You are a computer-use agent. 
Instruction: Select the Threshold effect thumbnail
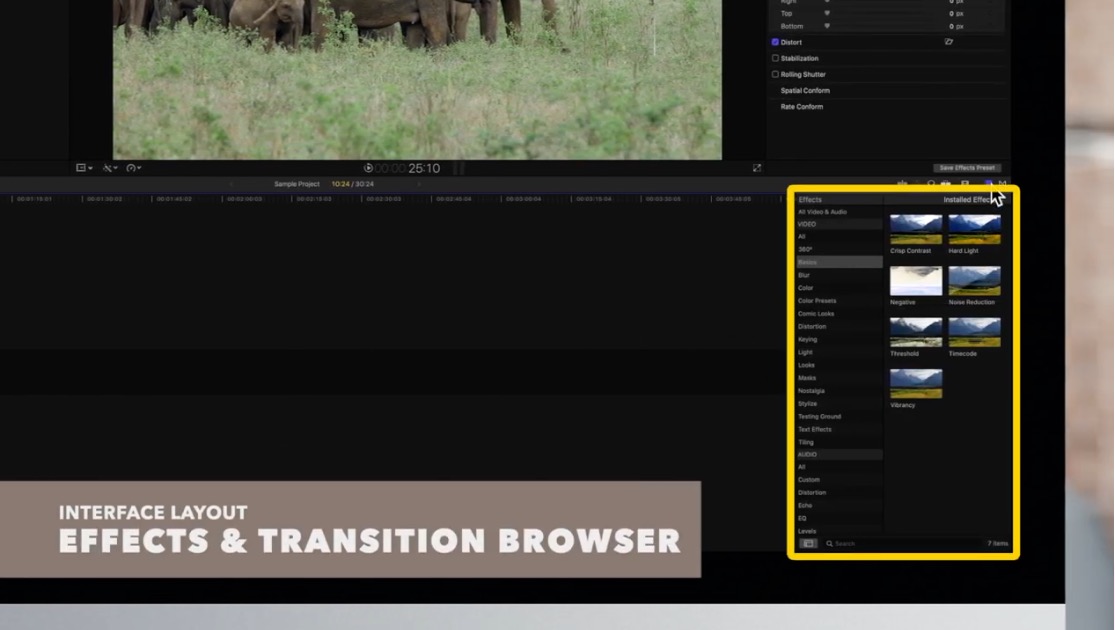[916, 332]
